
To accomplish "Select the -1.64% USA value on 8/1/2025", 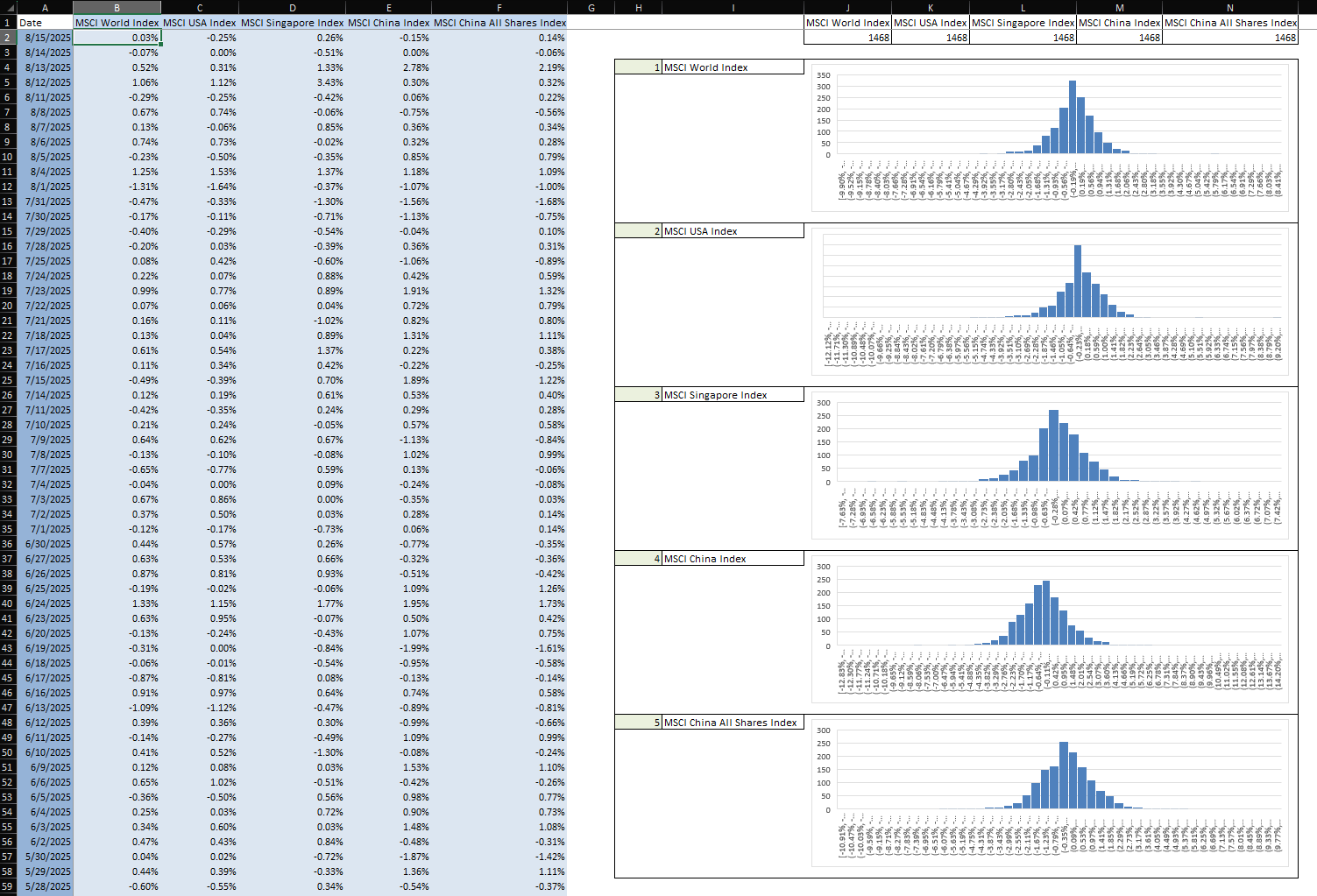I will [200, 187].
